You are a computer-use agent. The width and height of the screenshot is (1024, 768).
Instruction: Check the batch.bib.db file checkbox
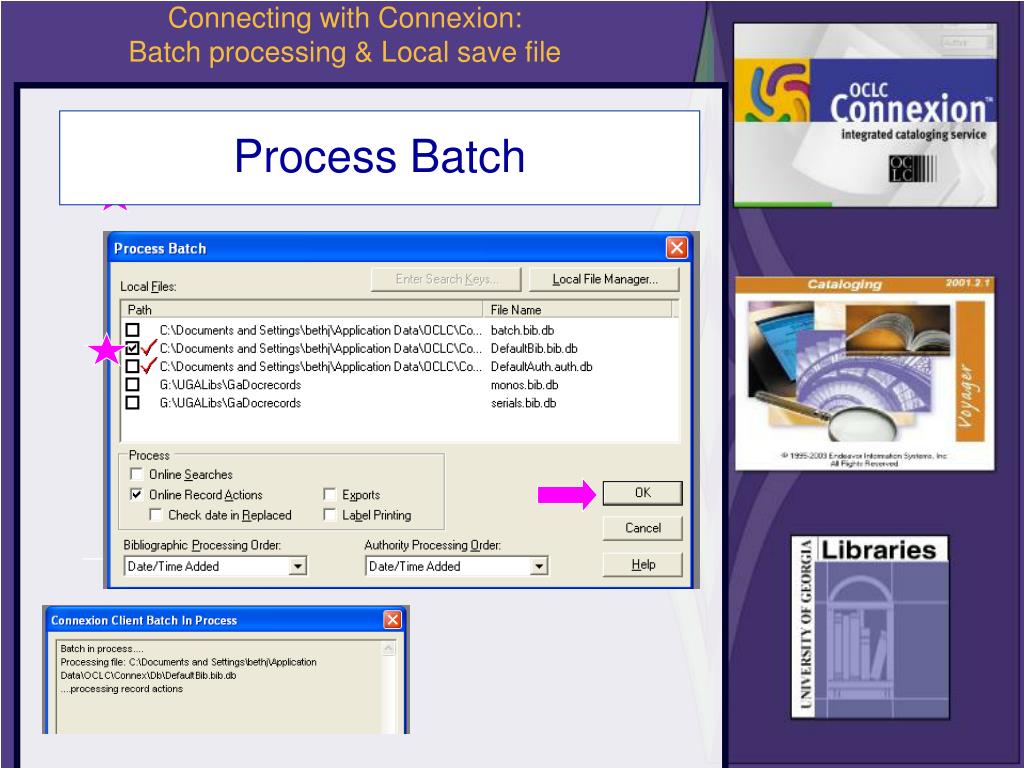click(133, 330)
